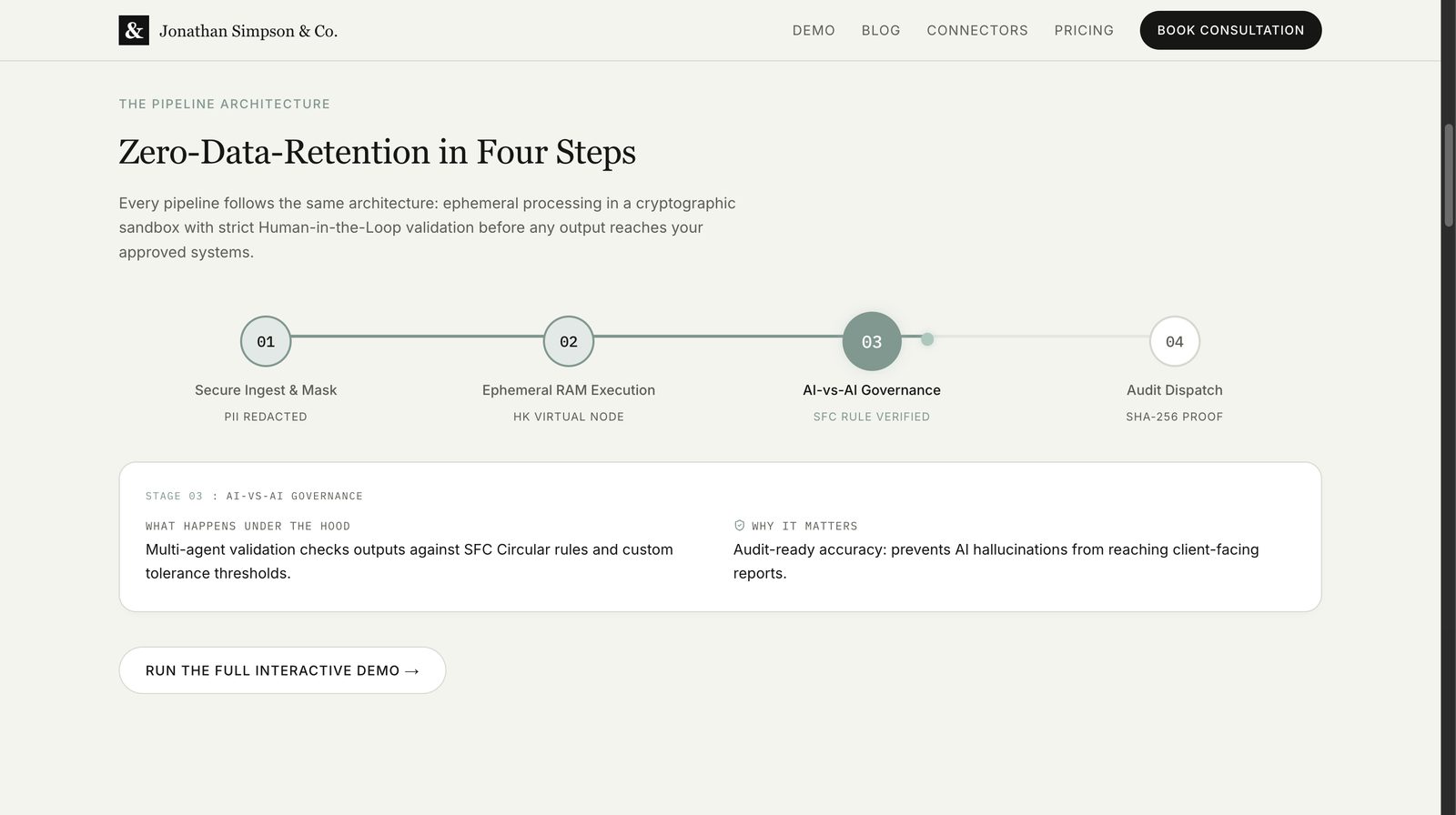Click the WHAT HAPPENS UNDER THE HOOD label
Viewport: 1456px width, 815px height.
pos(248,526)
